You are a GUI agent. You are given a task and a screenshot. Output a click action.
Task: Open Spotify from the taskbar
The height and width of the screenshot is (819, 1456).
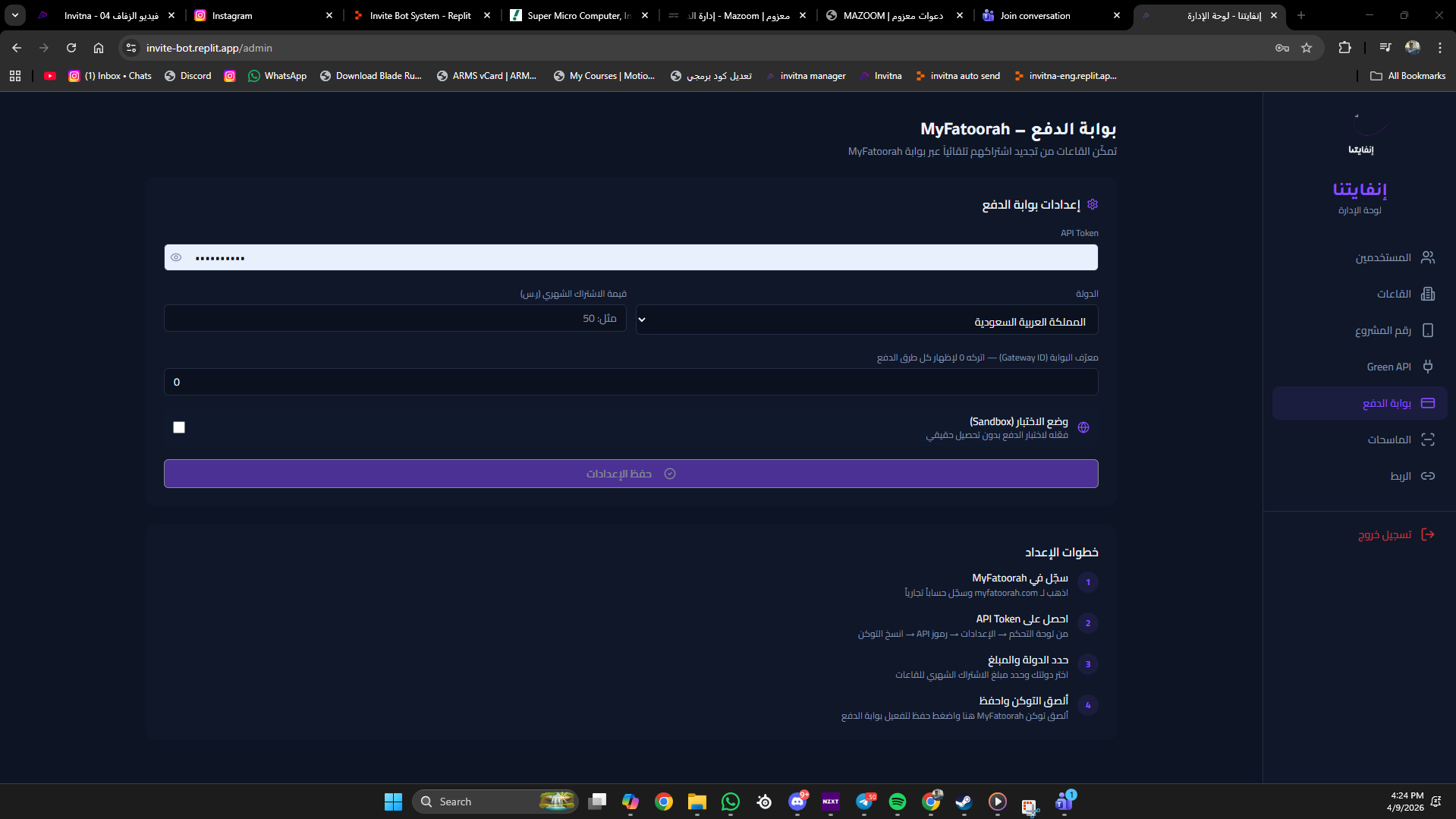tap(897, 802)
